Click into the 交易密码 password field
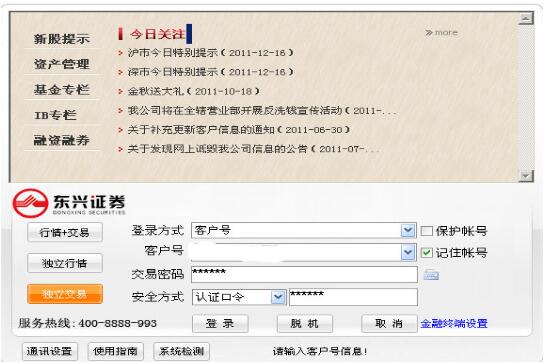The height and width of the screenshot is (364, 548). [304, 275]
